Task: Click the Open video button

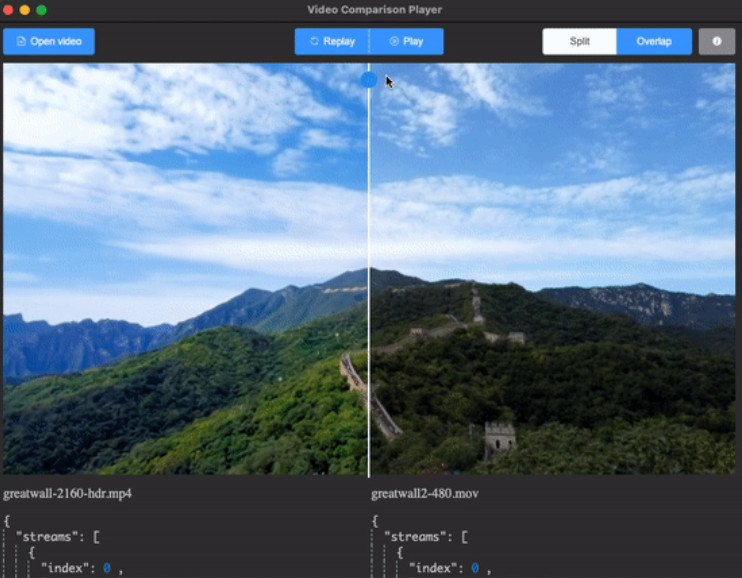Action: coord(49,41)
